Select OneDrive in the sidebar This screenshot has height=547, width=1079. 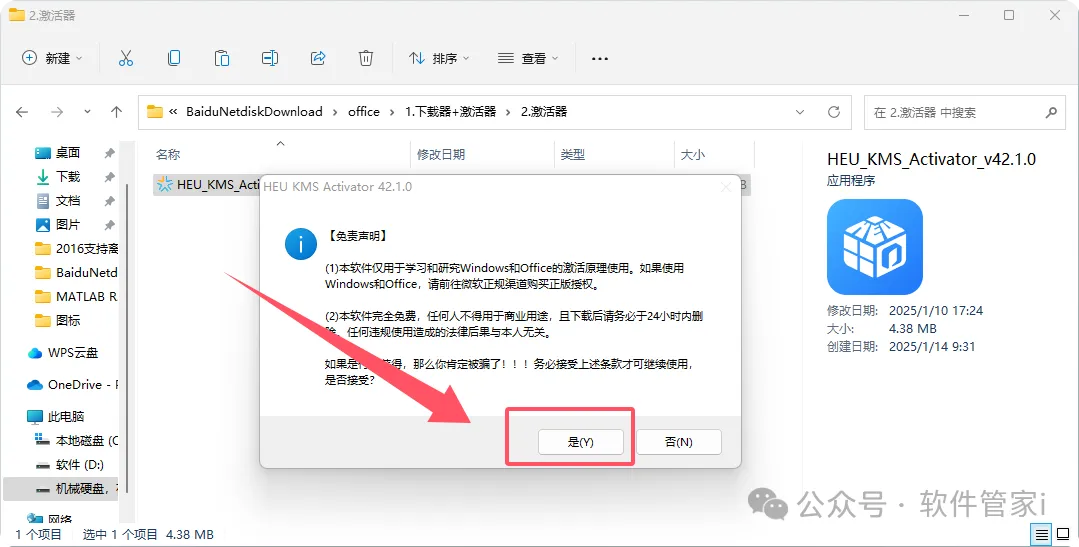pos(72,385)
